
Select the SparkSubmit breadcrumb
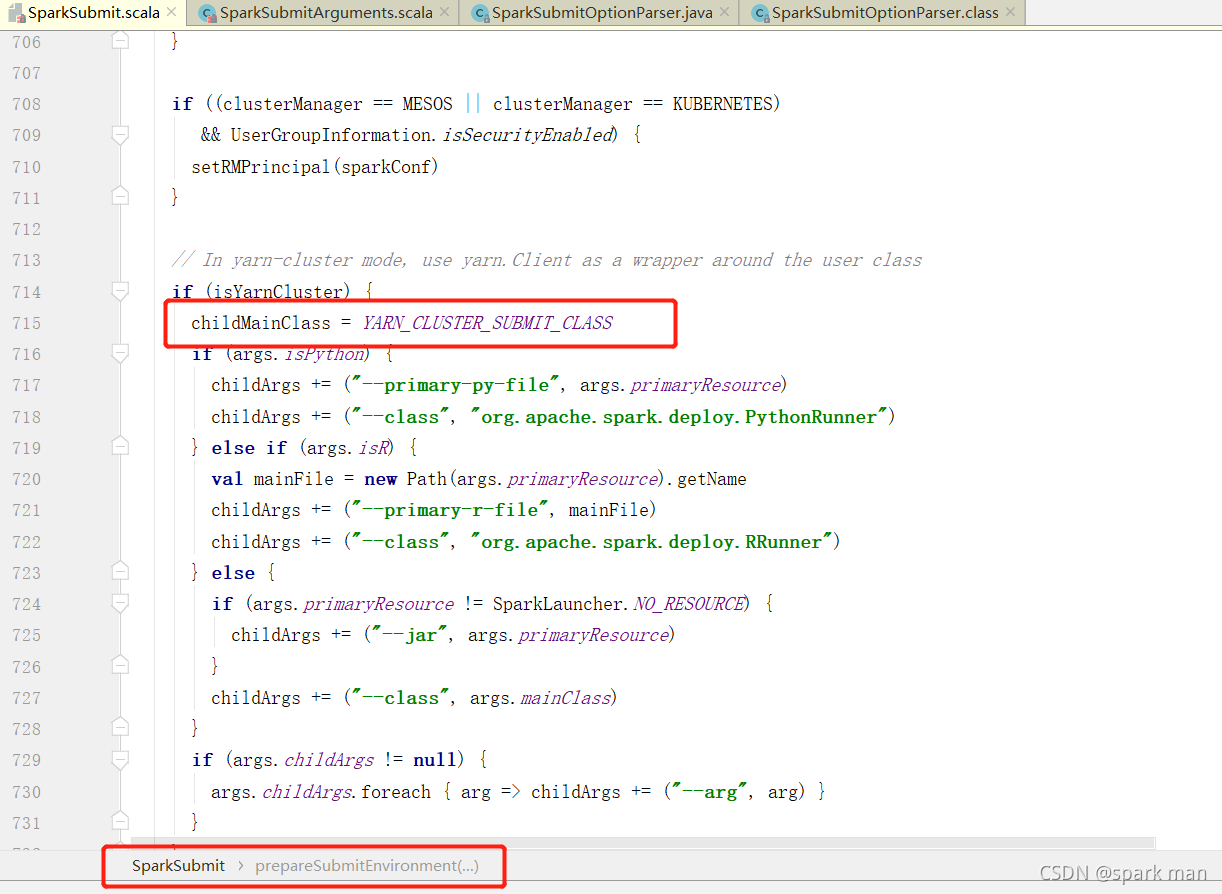coord(178,866)
